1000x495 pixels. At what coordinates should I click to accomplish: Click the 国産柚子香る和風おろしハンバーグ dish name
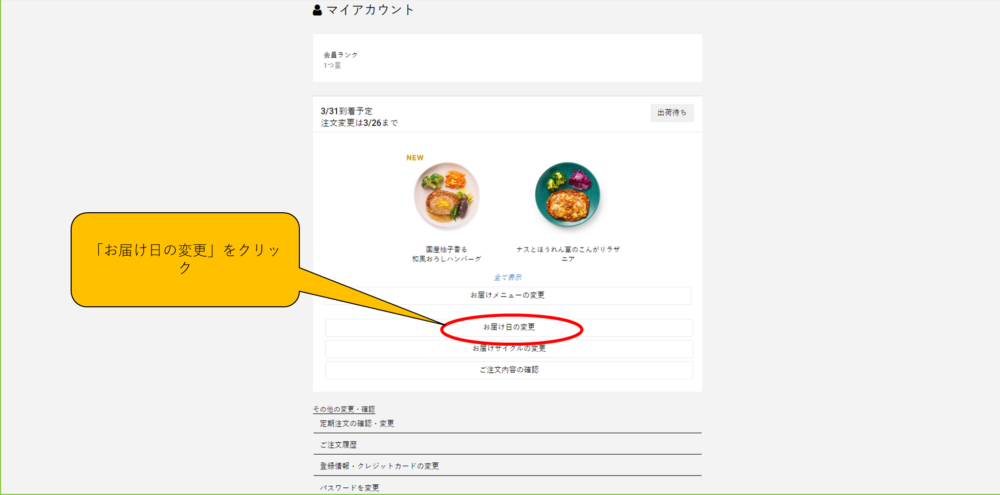(x=446, y=253)
